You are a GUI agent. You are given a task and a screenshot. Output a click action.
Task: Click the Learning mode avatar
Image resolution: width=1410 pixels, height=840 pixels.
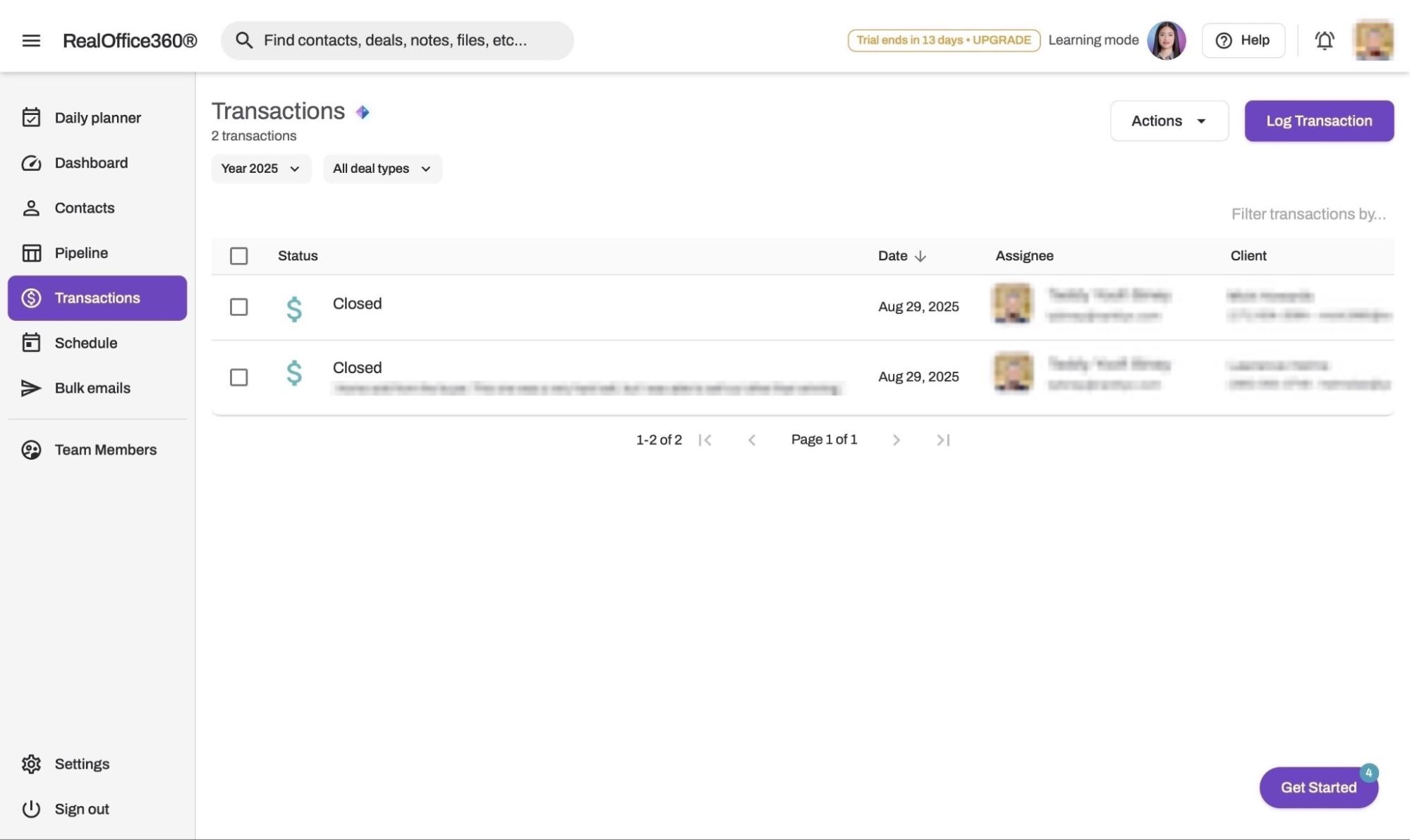point(1166,40)
